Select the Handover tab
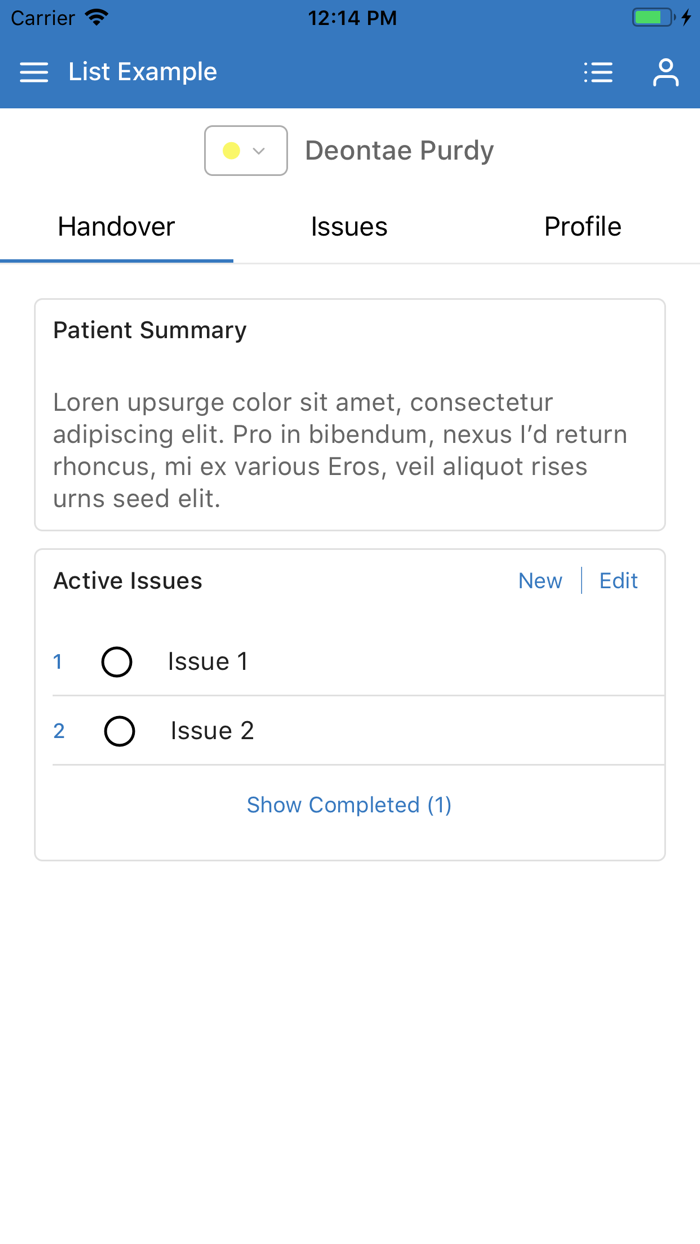700x1244 pixels. pos(116,227)
